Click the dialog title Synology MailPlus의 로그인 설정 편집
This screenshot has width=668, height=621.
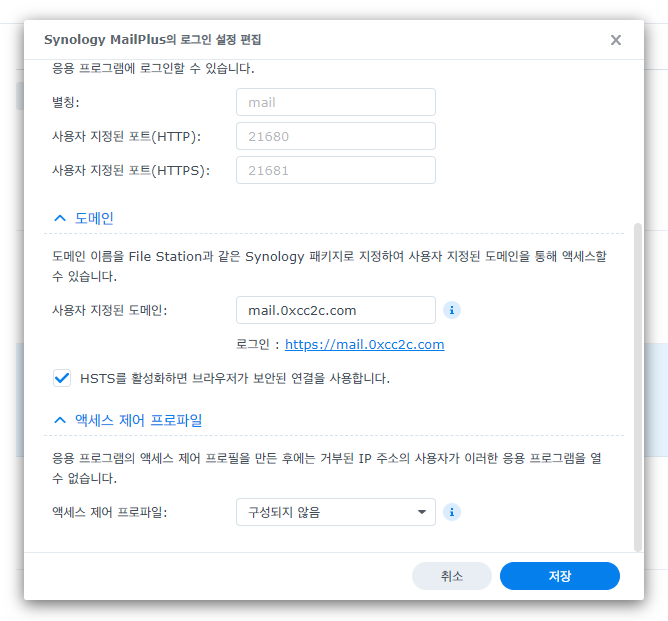point(153,40)
